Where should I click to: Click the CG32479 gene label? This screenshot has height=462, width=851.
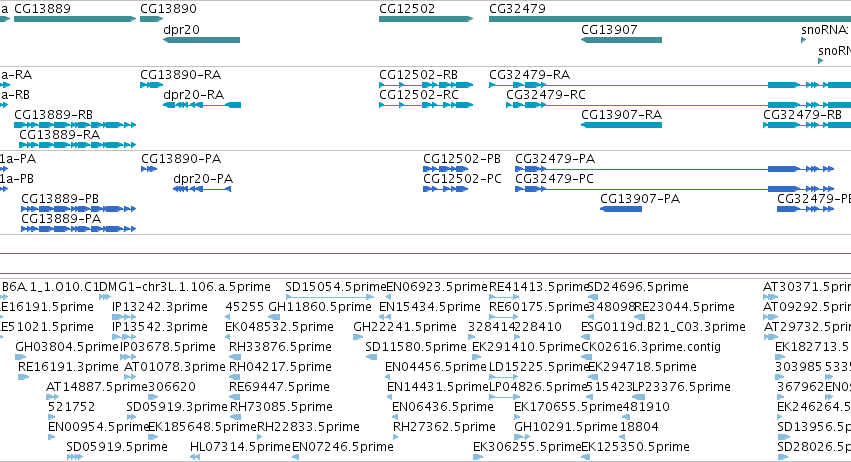[x=517, y=9]
